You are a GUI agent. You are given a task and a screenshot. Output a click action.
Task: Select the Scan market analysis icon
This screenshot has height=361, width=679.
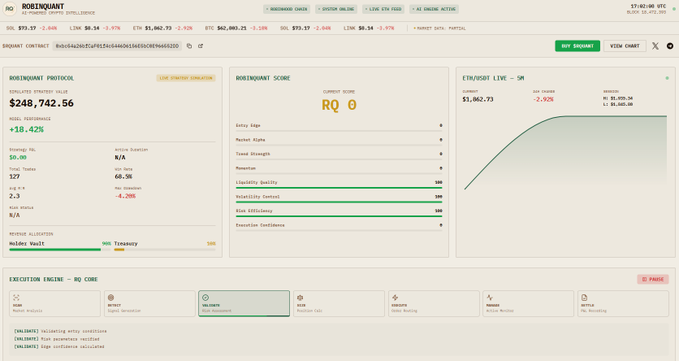click(x=16, y=297)
